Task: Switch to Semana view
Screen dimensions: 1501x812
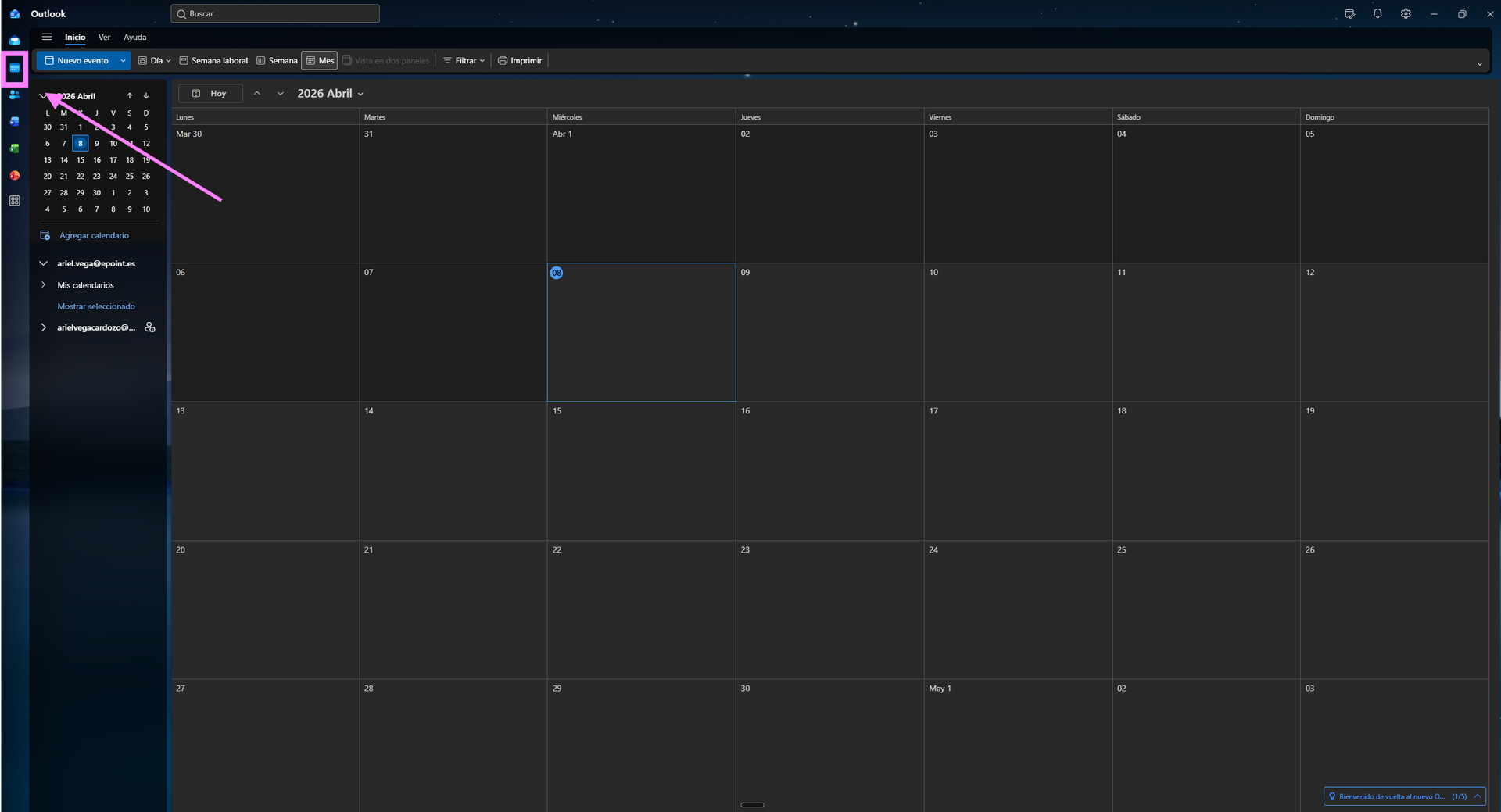Action: tap(278, 61)
